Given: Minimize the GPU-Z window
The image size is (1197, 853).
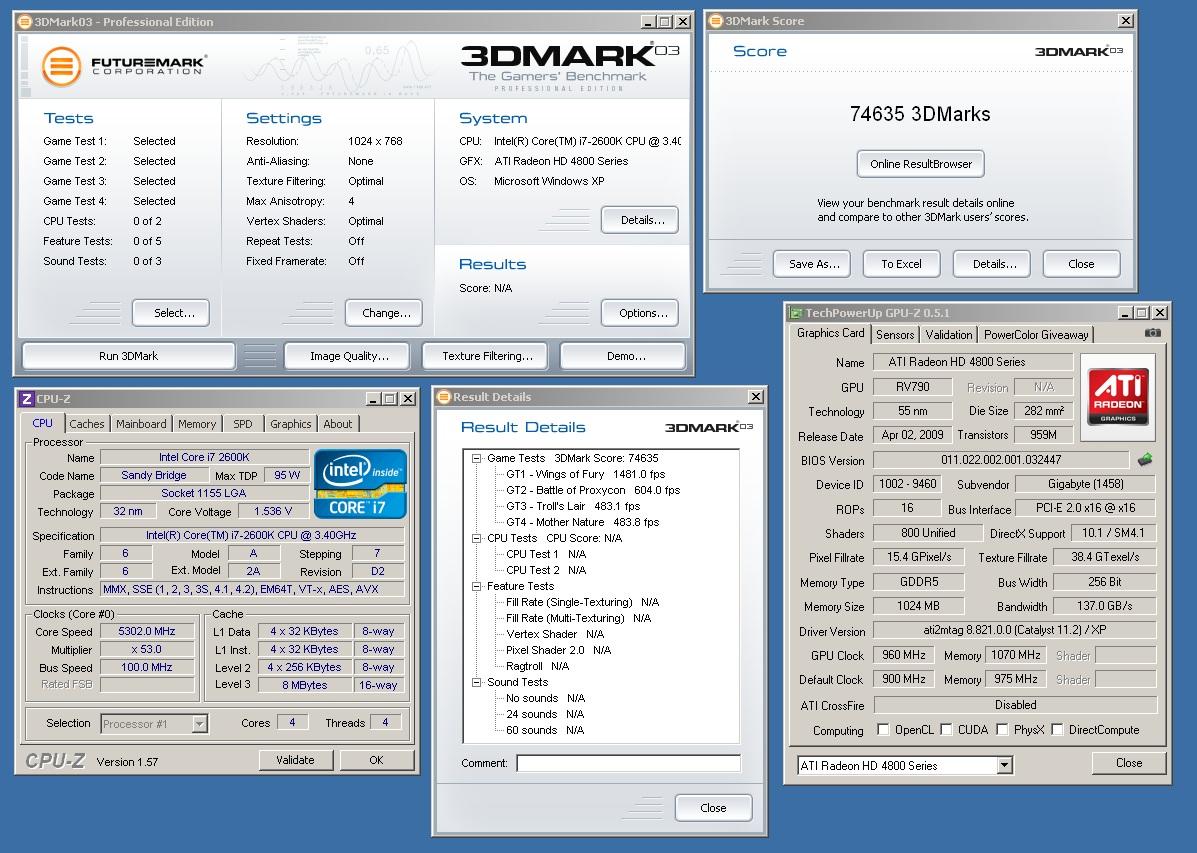Looking at the screenshot, I should (1125, 312).
